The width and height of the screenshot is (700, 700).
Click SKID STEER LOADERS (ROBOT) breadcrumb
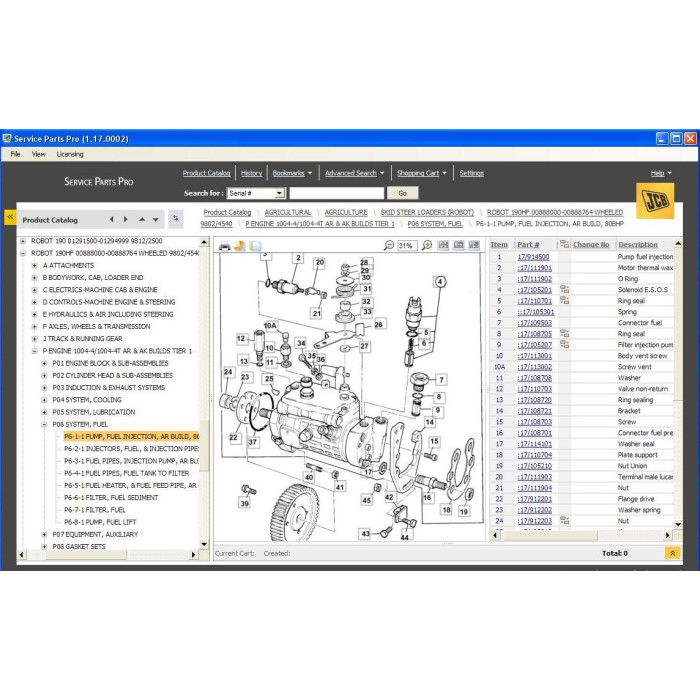pos(427,212)
